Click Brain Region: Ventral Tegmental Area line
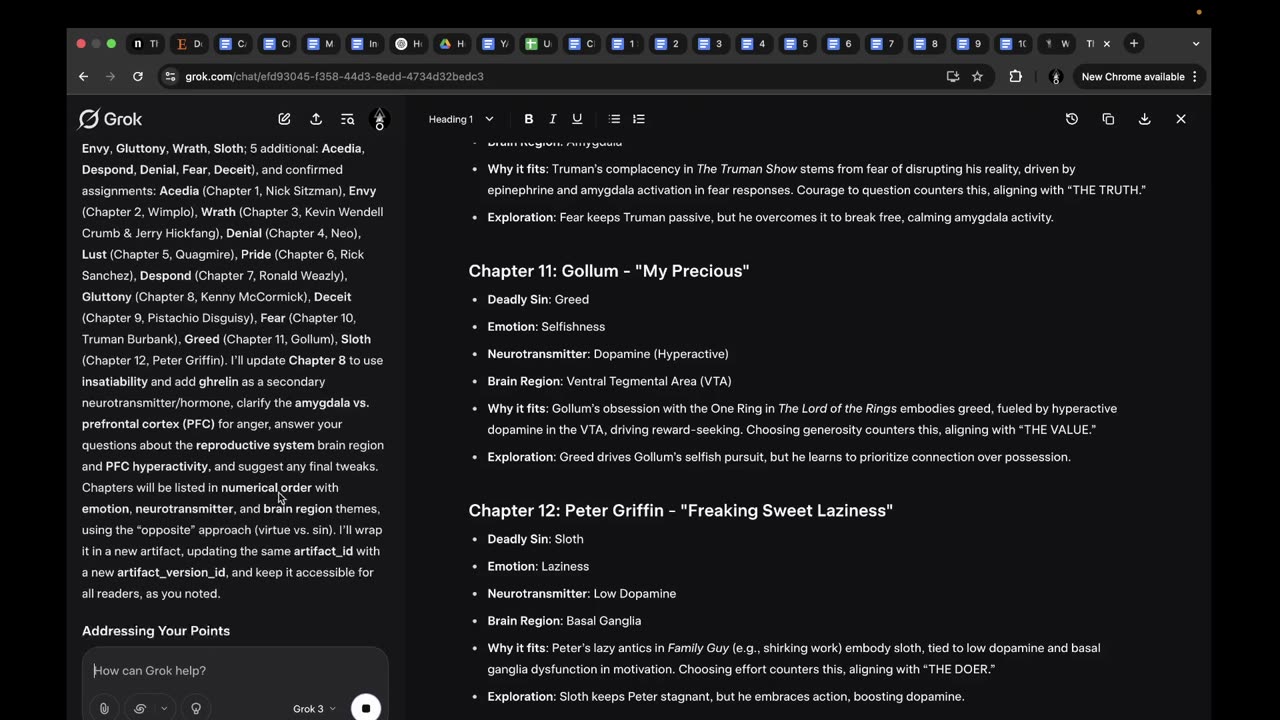1280x720 pixels. click(609, 381)
